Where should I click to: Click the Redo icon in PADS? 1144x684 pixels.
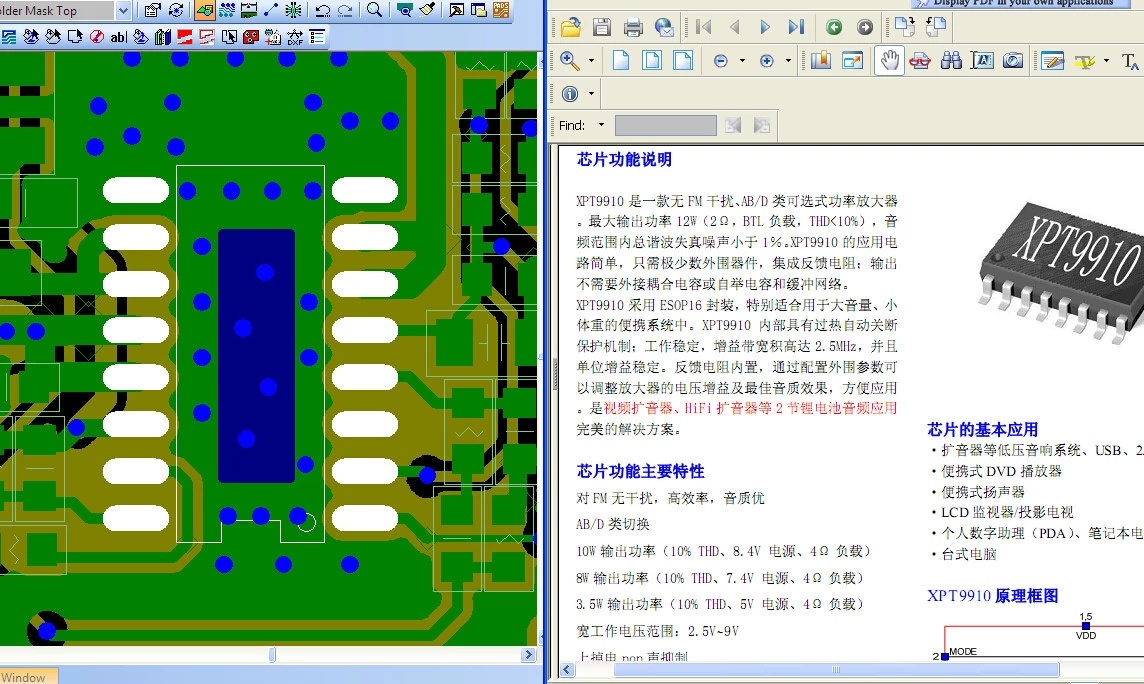344,10
